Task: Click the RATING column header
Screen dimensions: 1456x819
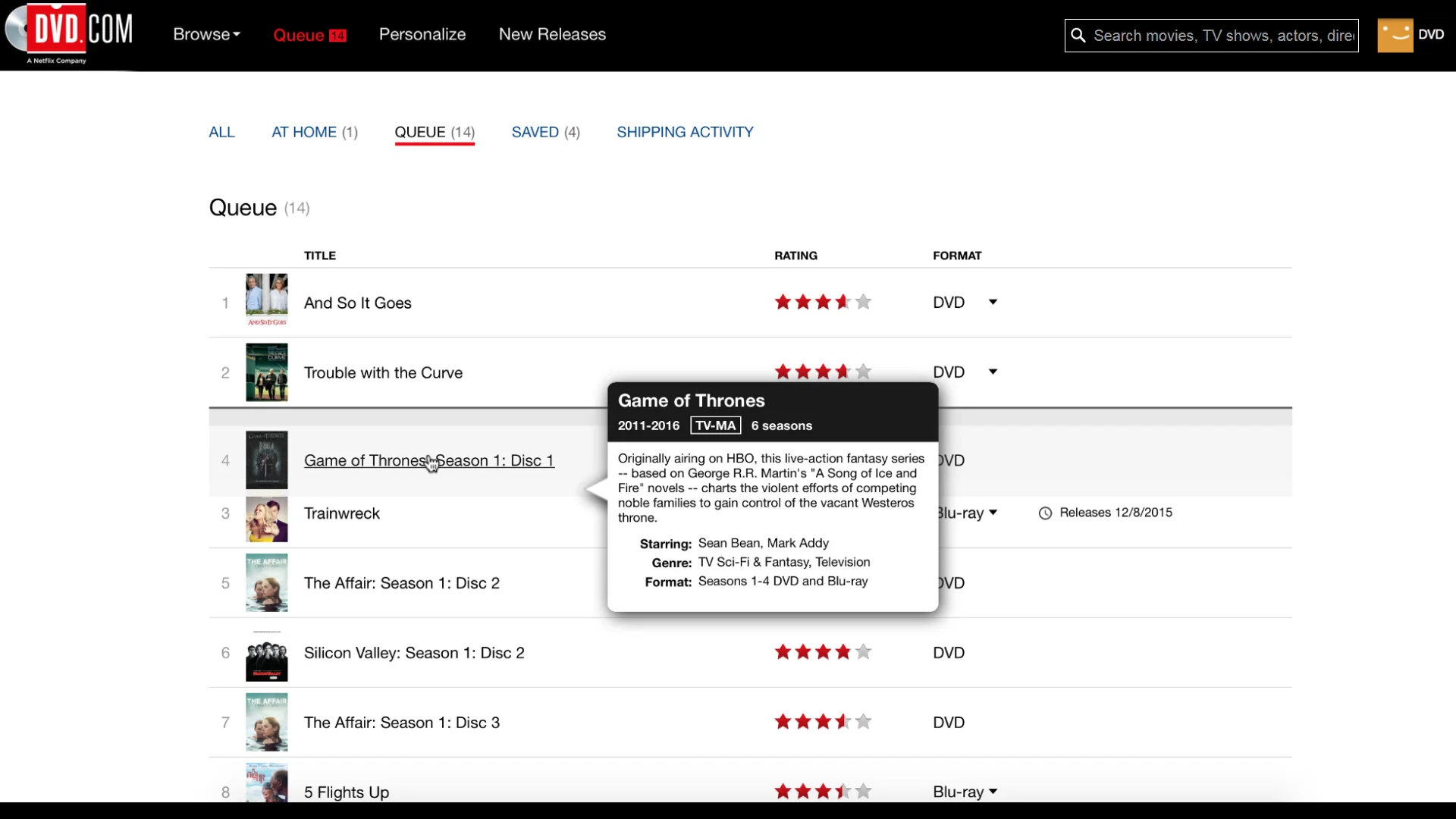Action: 795,256
